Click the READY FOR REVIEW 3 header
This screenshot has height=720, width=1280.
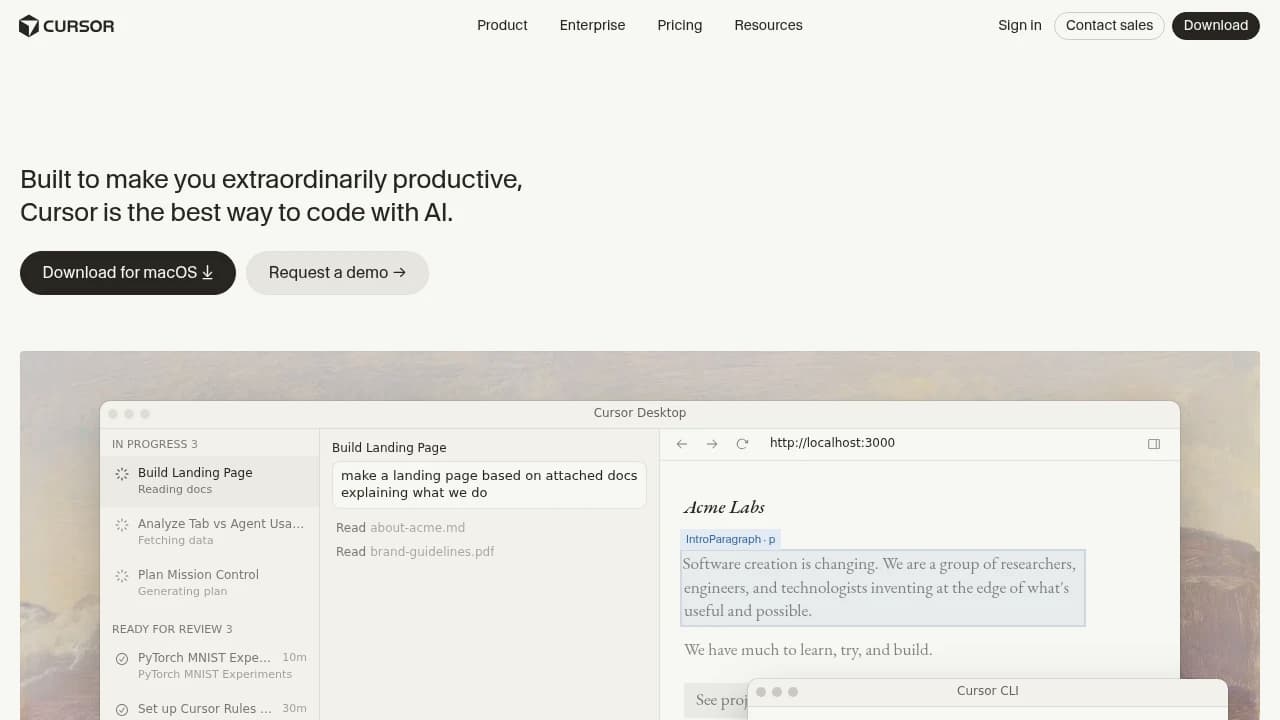click(x=172, y=629)
